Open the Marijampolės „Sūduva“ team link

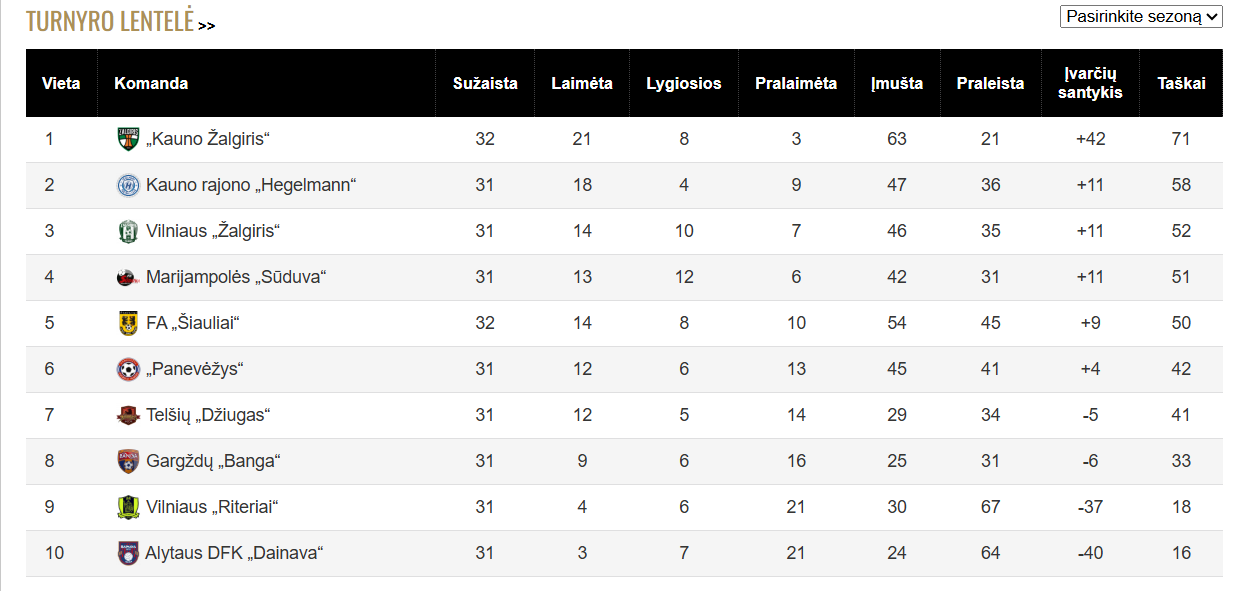[236, 277]
